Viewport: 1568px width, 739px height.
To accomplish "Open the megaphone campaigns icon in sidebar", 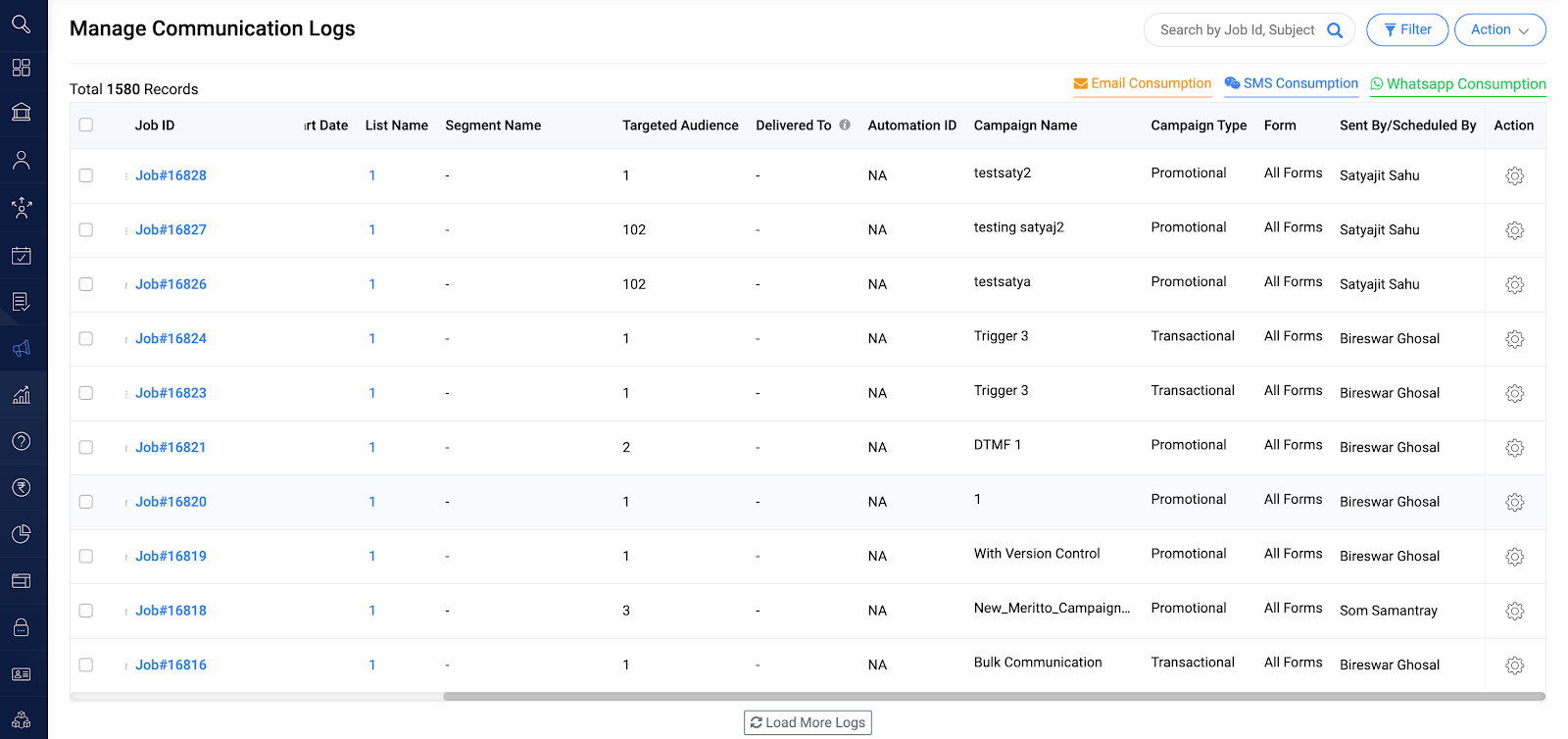I will click(x=22, y=348).
